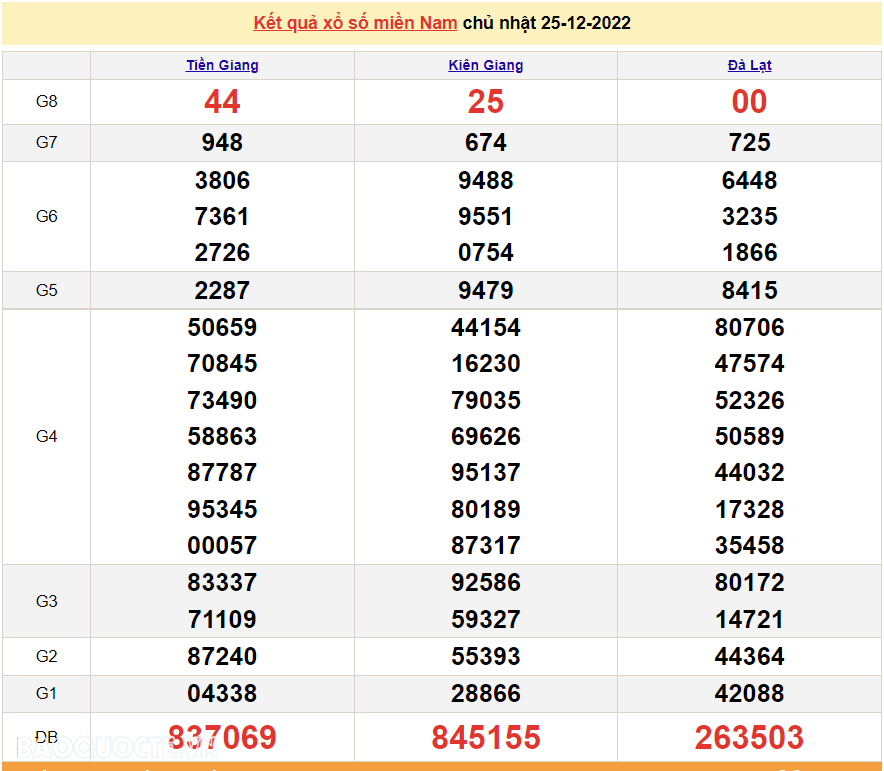
Task: Select the G6 row label
Action: coord(47,217)
